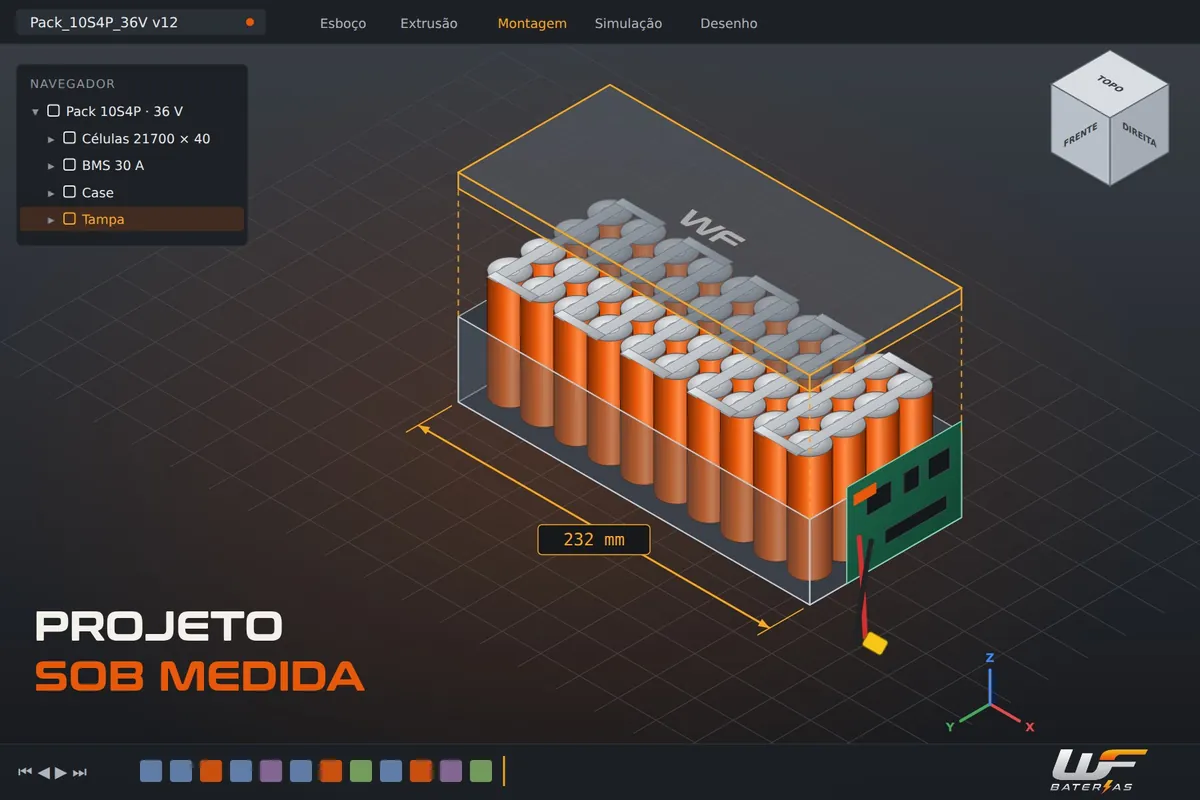Click the TOPO face of the view cube

pos(1110,83)
